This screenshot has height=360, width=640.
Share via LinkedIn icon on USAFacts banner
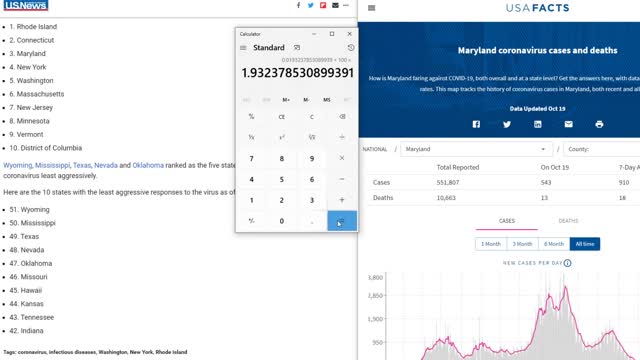(x=538, y=124)
